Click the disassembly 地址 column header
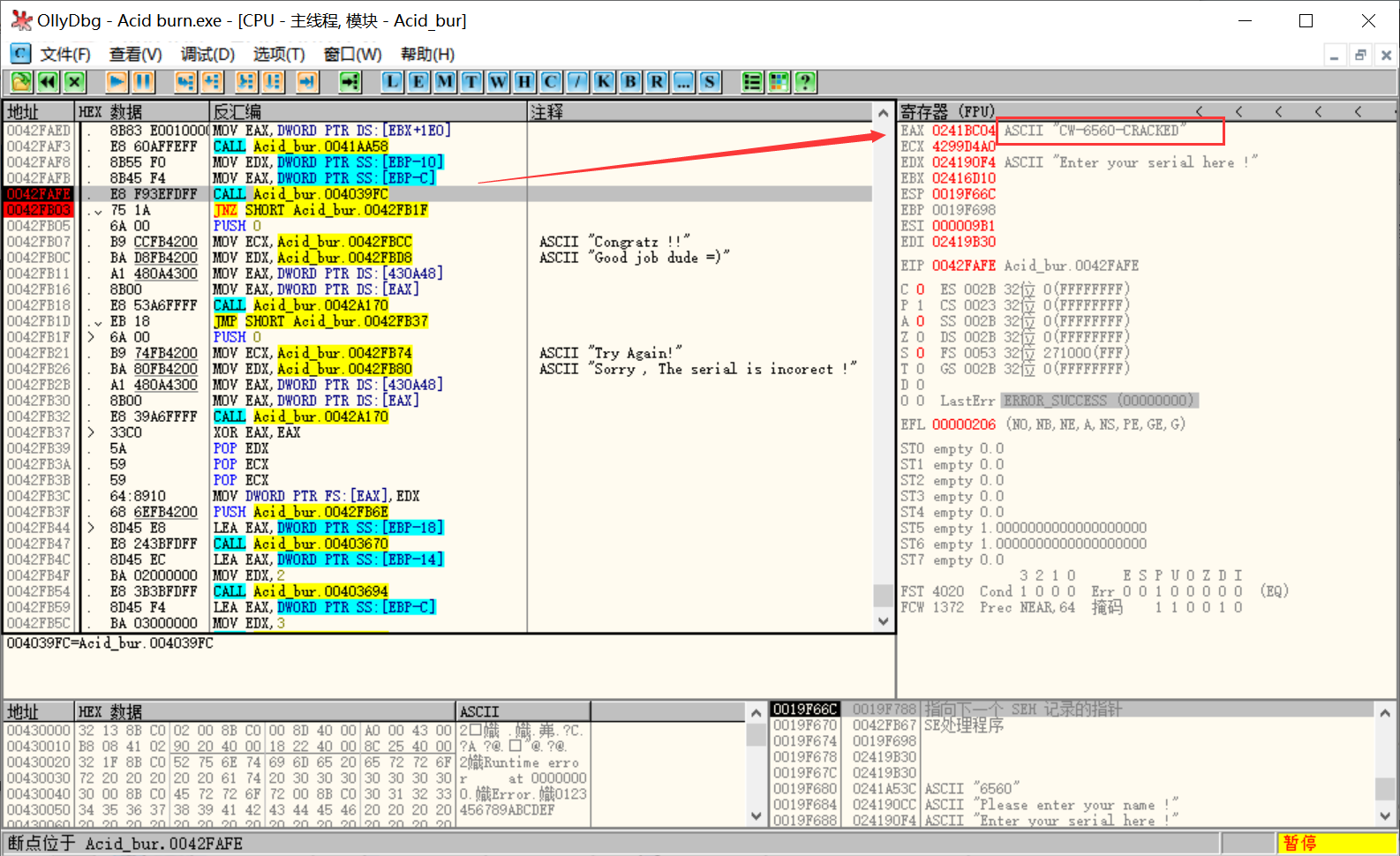The width and height of the screenshot is (1400, 856). (x=39, y=111)
